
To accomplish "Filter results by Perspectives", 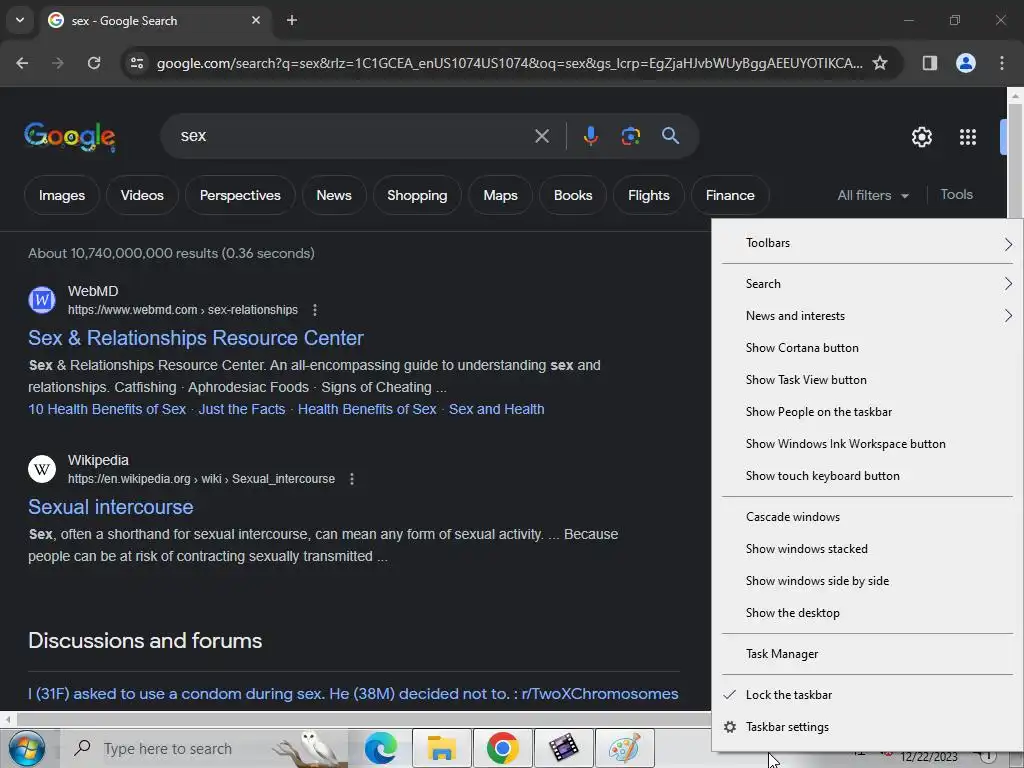I will tap(240, 195).
